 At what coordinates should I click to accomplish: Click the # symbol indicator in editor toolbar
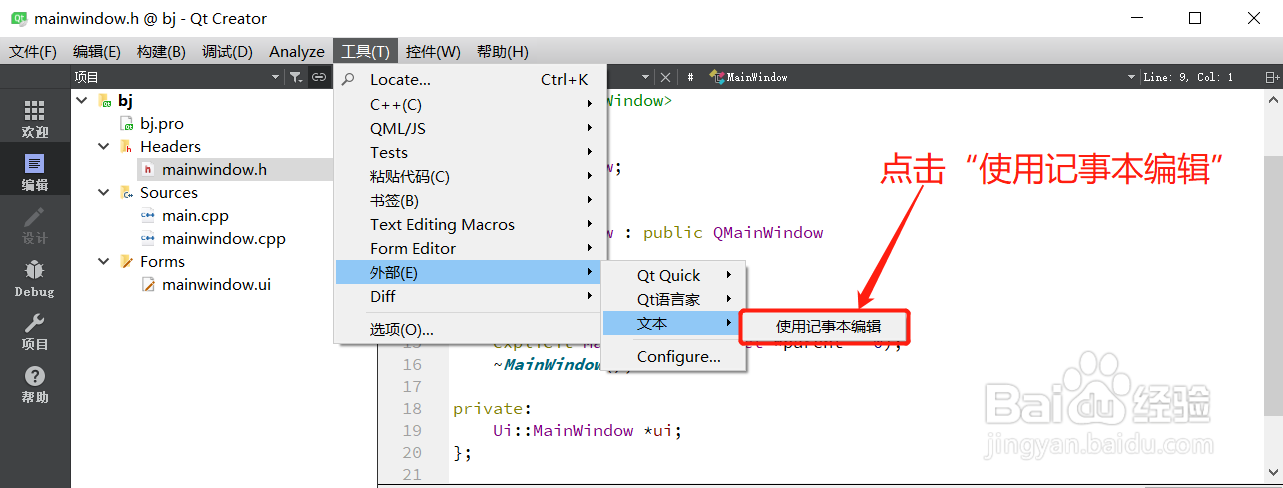coord(690,77)
